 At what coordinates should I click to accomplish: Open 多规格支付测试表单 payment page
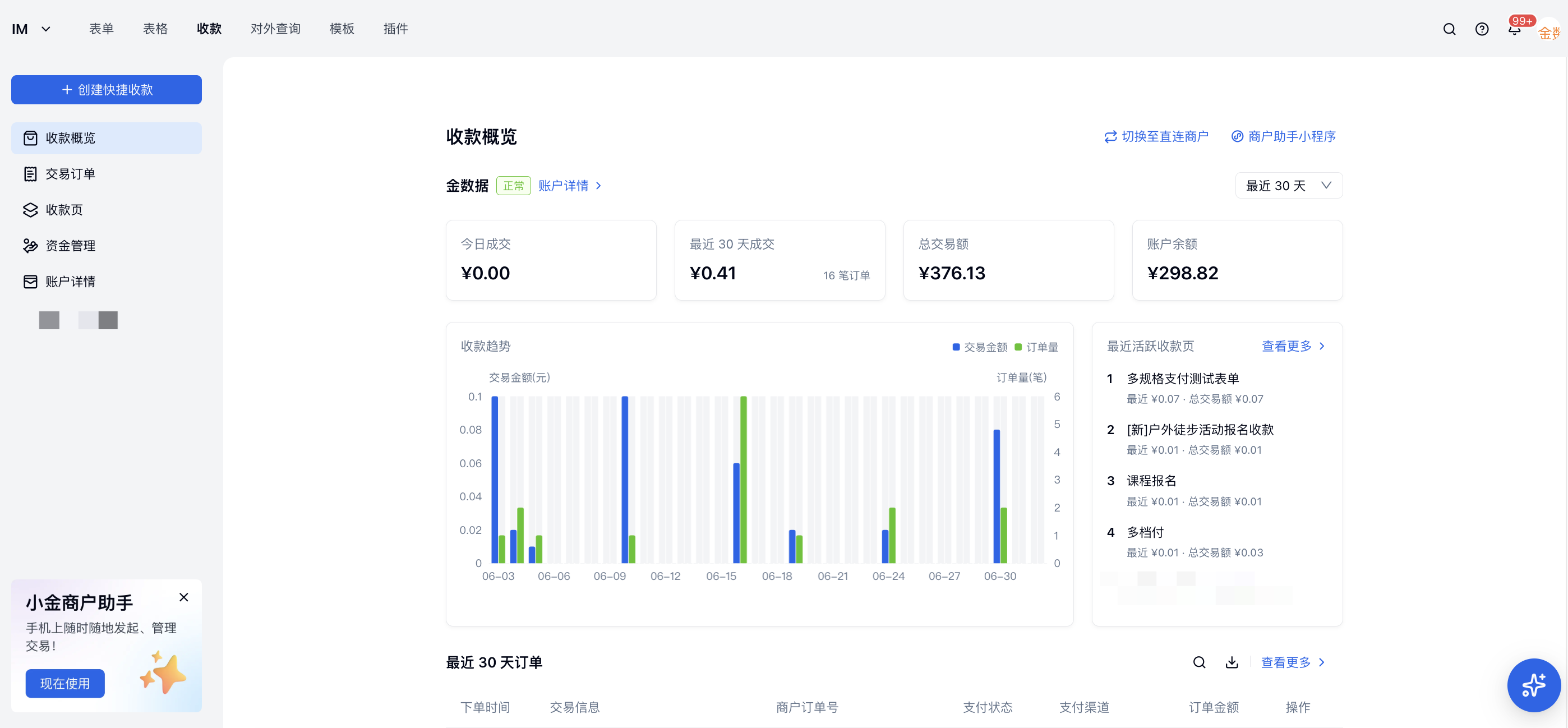point(1183,379)
